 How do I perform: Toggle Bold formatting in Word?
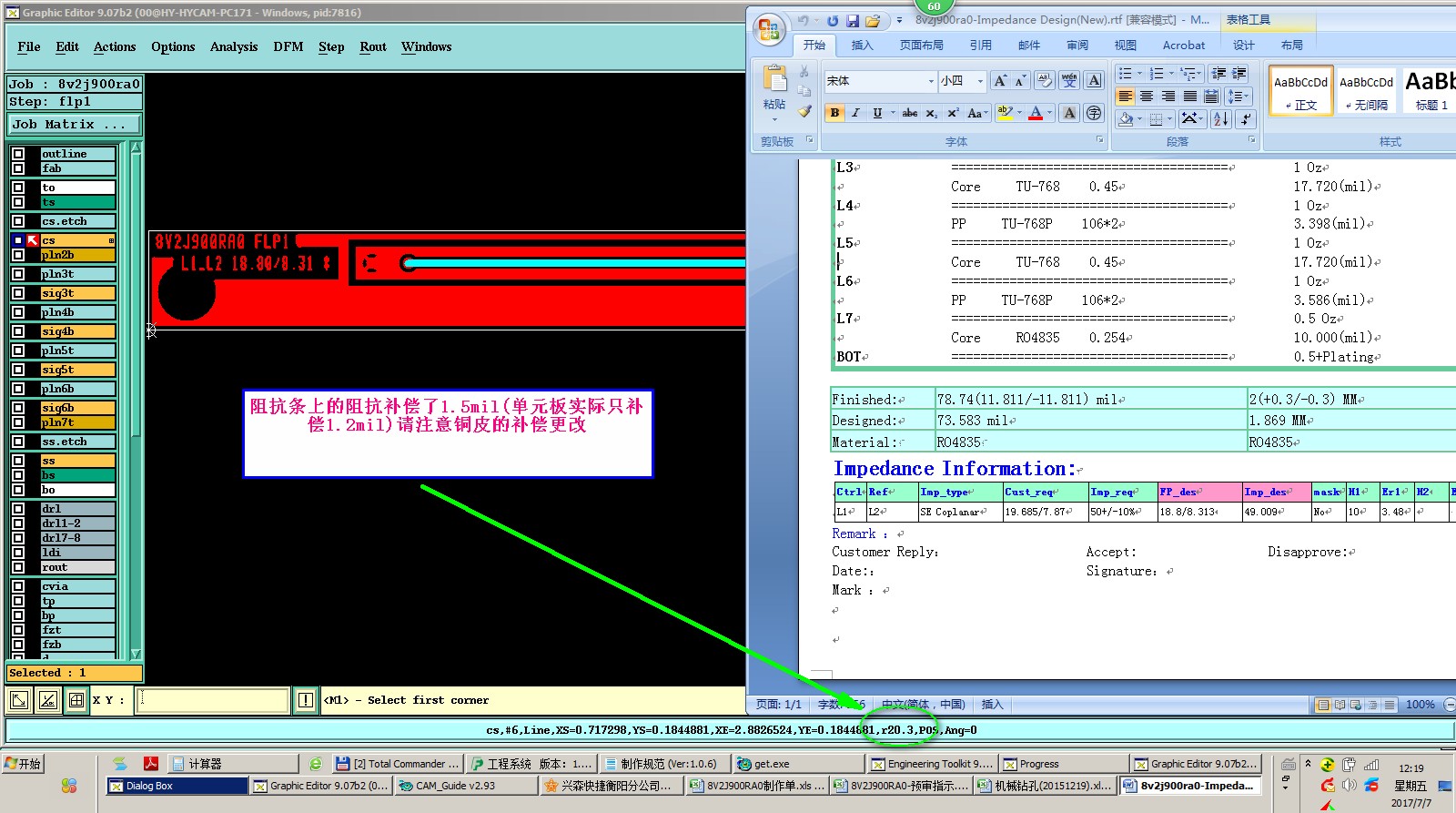tap(834, 113)
